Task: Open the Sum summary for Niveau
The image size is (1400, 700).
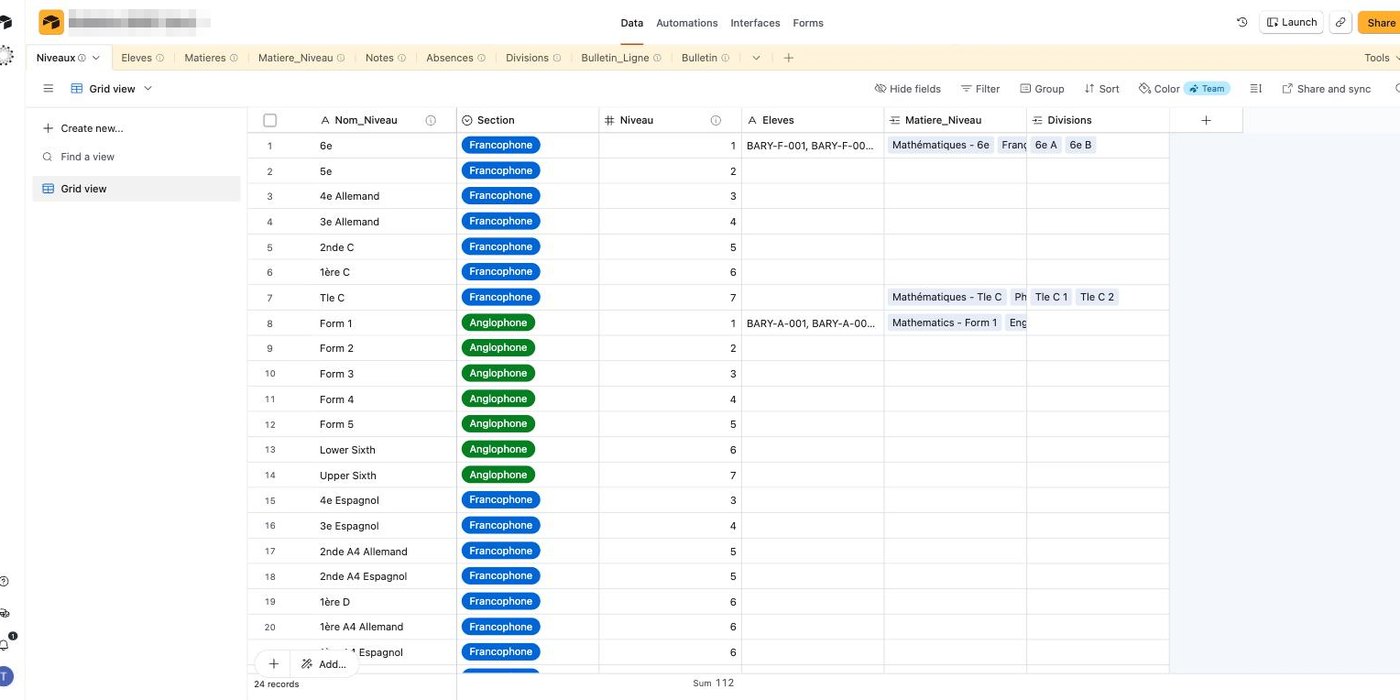Action: coord(713,683)
